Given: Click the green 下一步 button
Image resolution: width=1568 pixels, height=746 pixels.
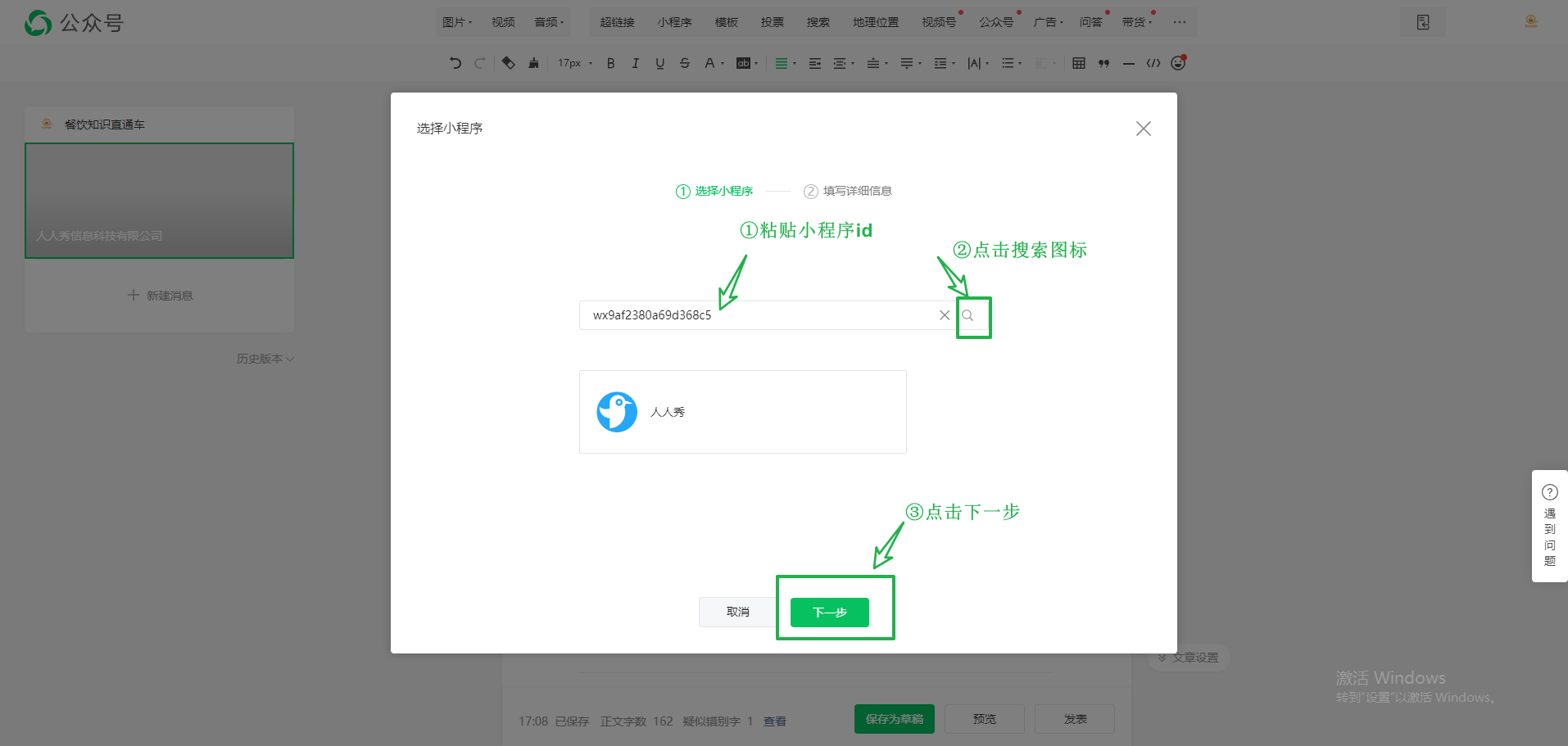Looking at the screenshot, I should 830,613.
